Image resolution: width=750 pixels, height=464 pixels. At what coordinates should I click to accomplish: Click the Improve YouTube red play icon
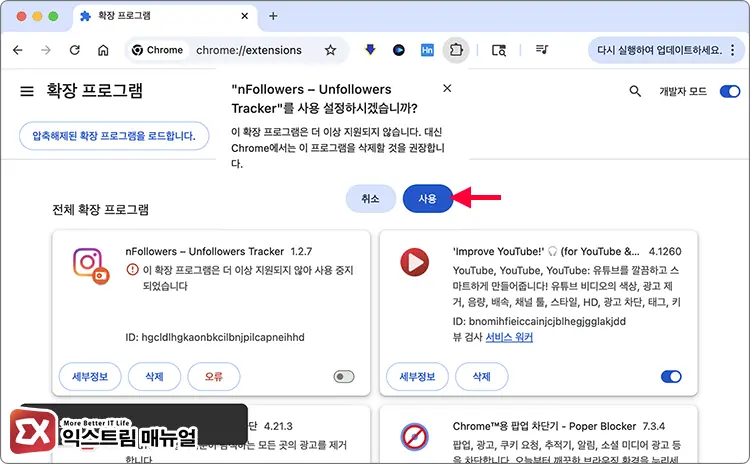(415, 262)
